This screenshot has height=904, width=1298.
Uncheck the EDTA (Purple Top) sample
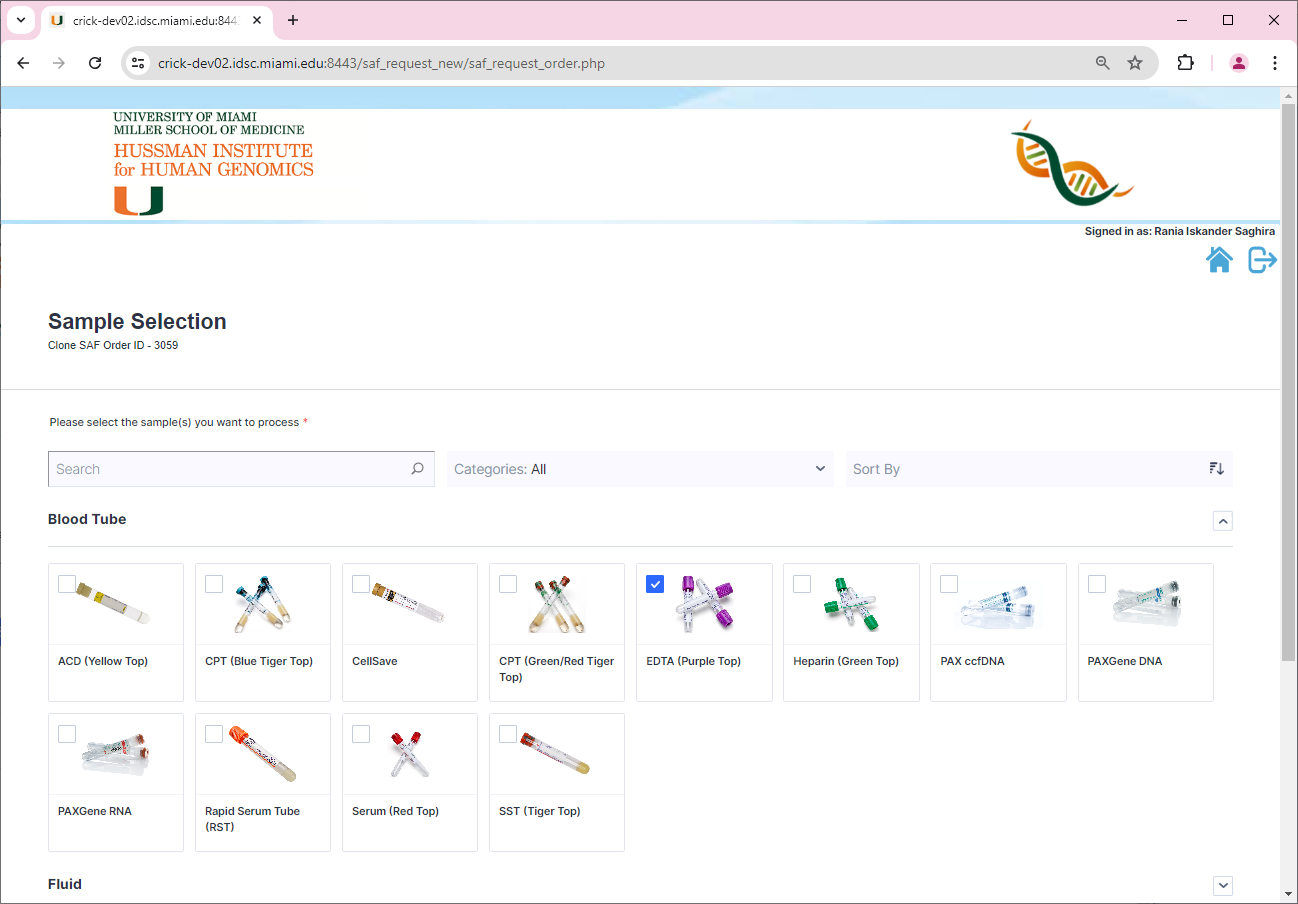coord(654,583)
